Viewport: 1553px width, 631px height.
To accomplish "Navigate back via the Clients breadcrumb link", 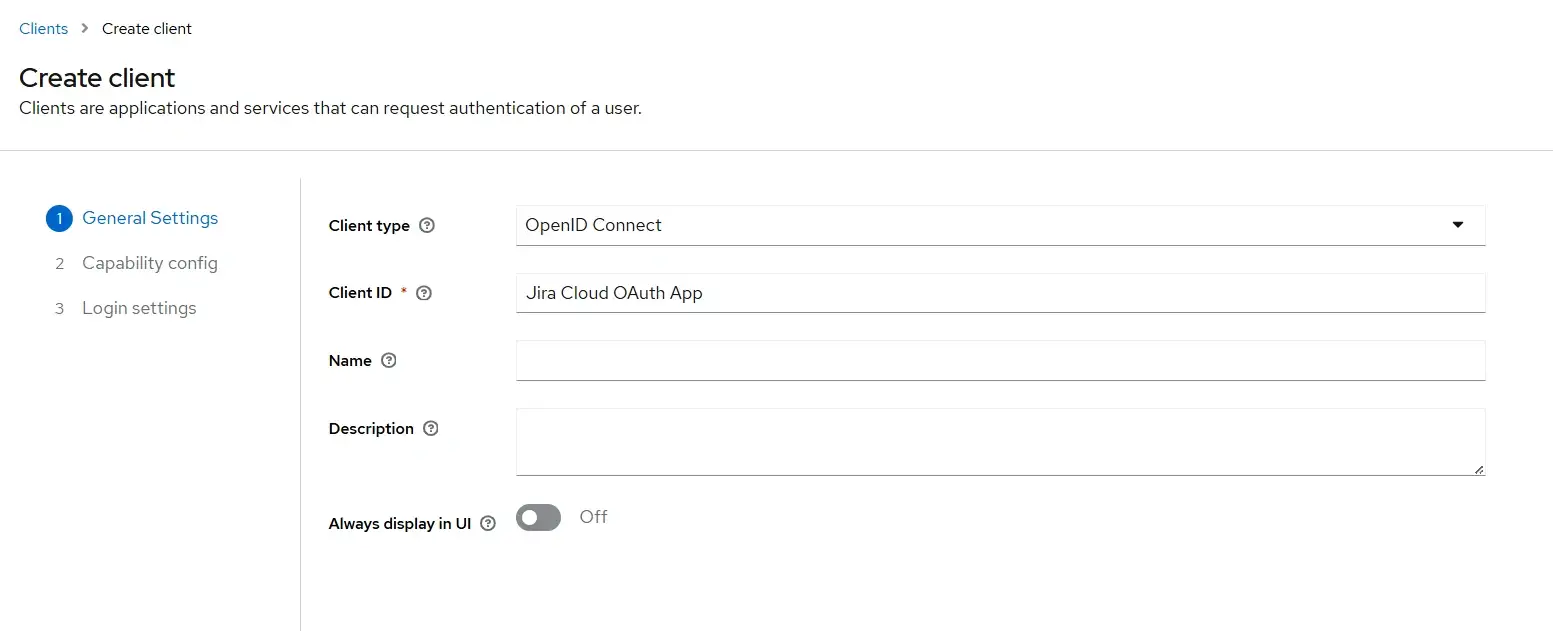I will [x=42, y=28].
